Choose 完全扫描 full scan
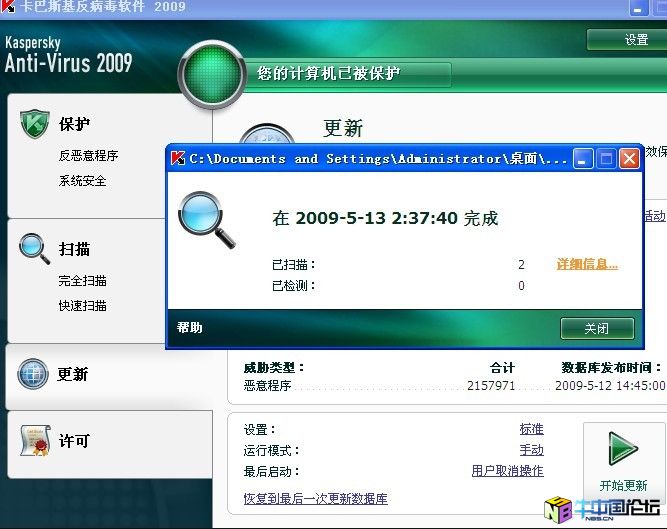 83,281
